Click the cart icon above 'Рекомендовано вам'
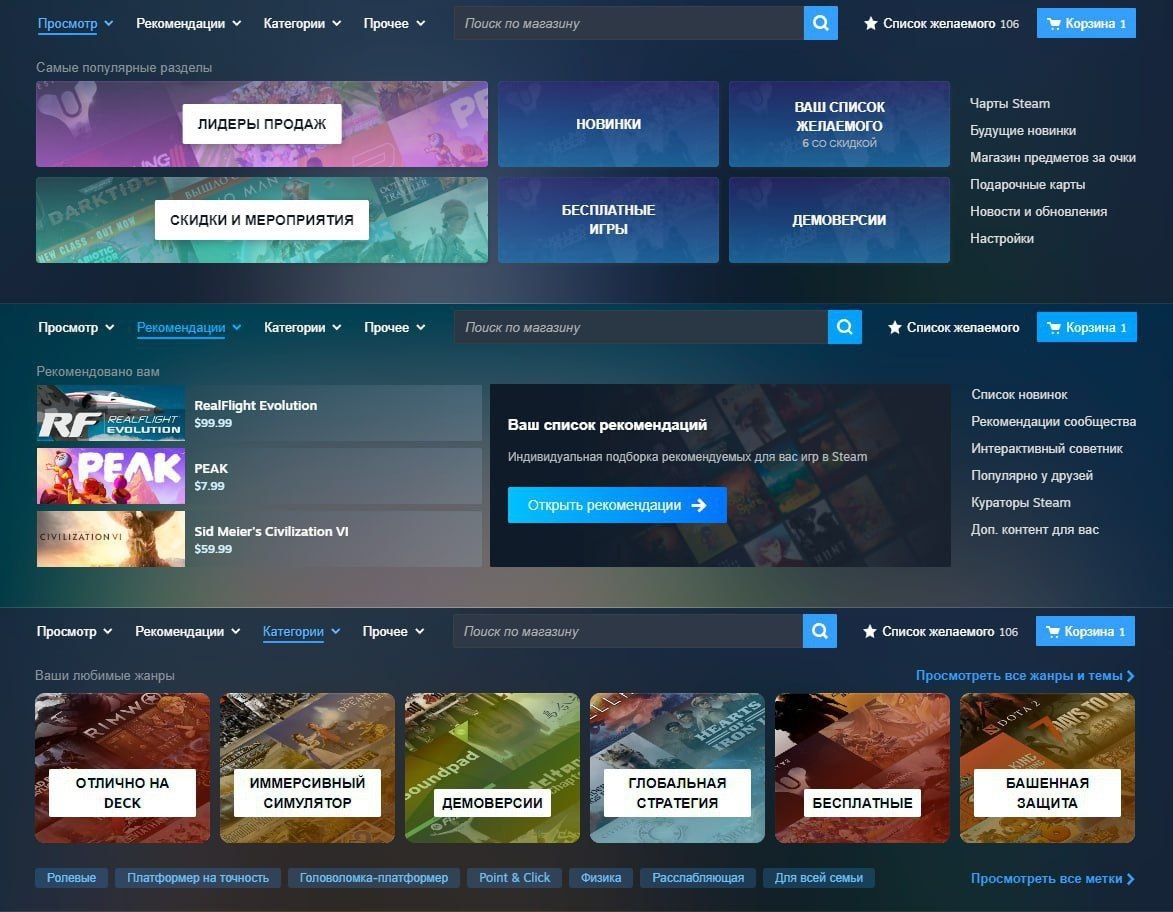1173x912 pixels. click(1054, 328)
